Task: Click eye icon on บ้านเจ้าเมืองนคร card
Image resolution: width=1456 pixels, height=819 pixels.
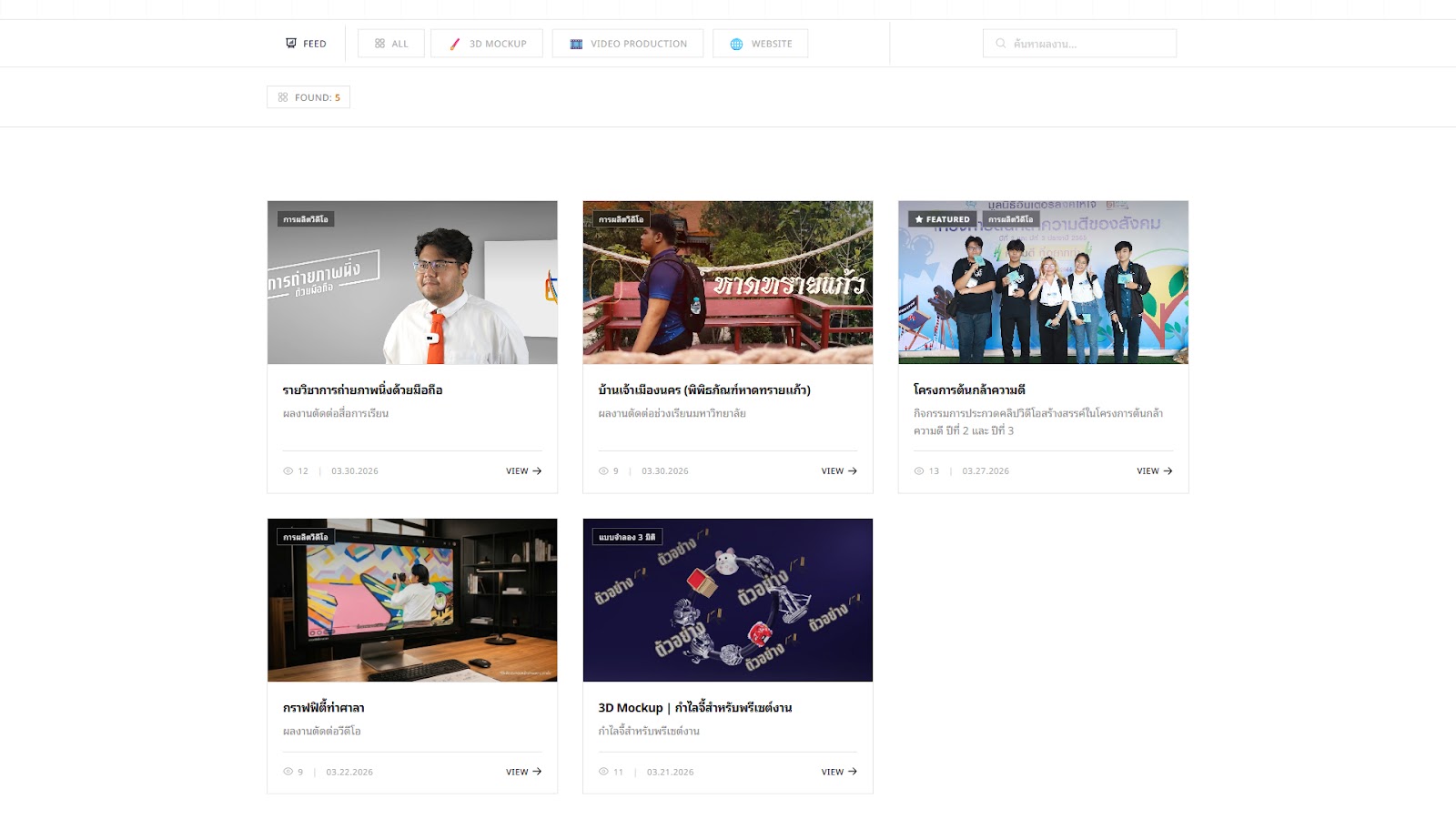Action: [x=603, y=471]
